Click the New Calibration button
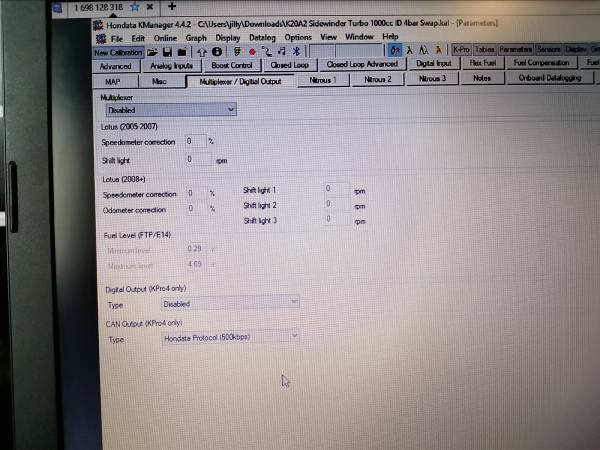 pos(117,52)
